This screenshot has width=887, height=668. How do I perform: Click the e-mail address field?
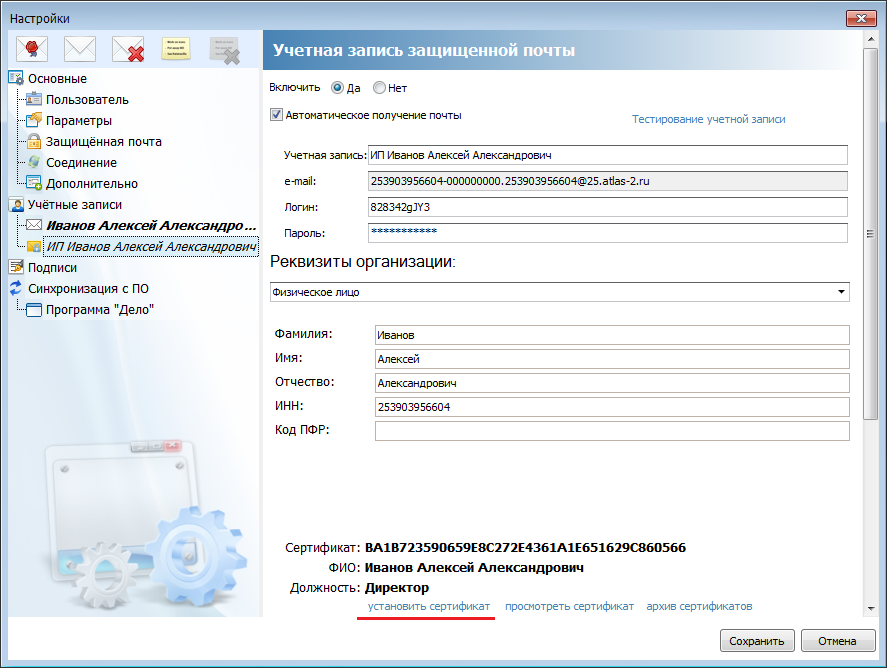(x=608, y=181)
